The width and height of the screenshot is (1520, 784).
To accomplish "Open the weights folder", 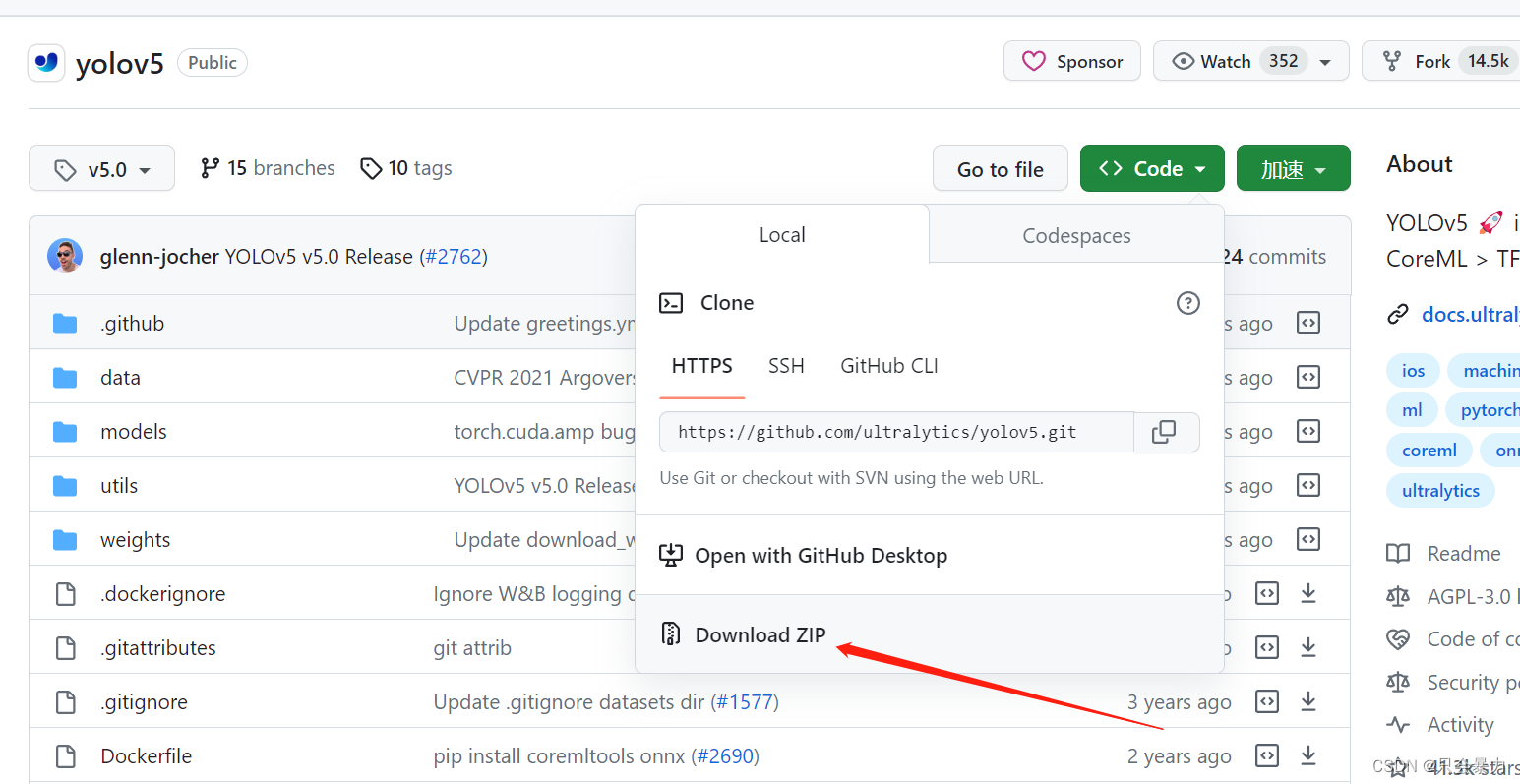I will pos(136,540).
